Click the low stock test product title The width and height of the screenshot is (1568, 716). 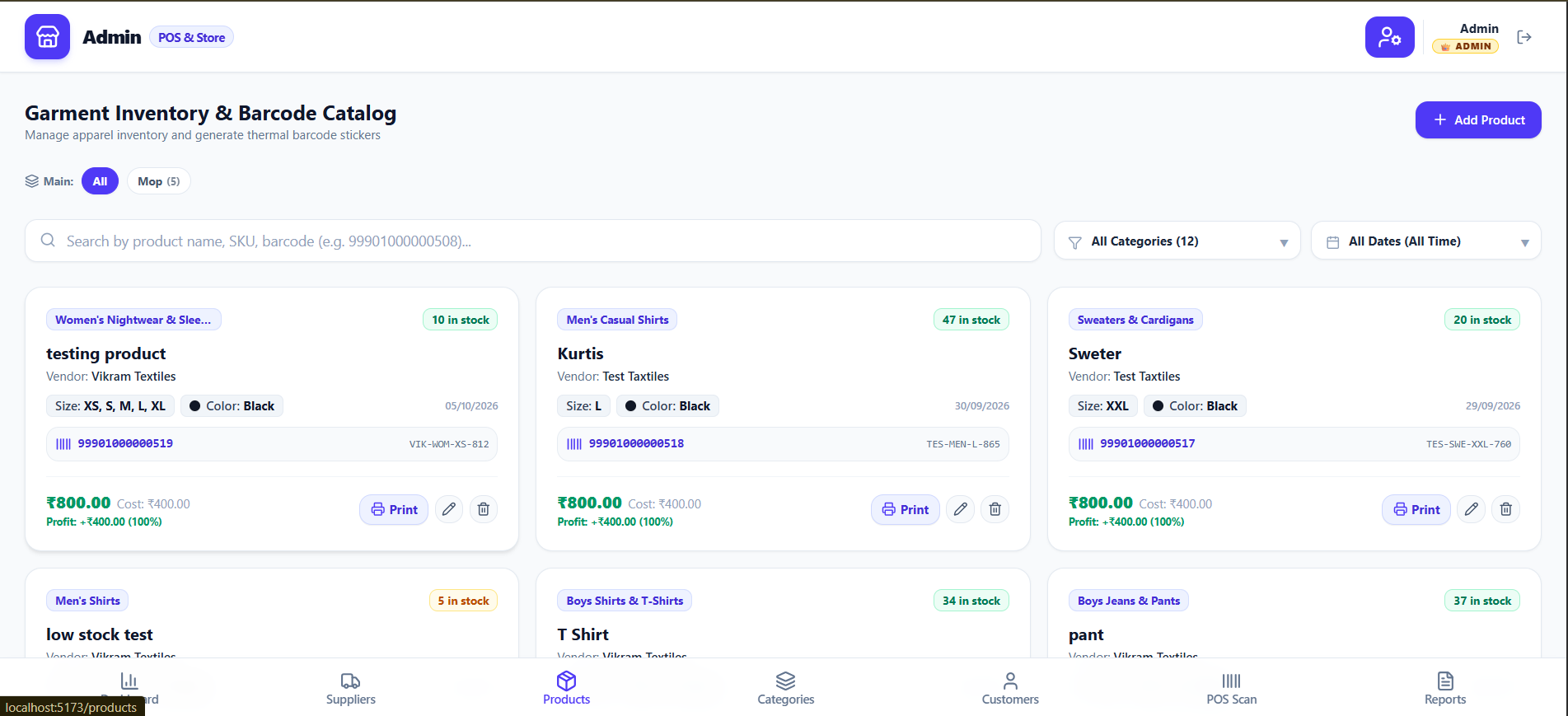(x=100, y=634)
